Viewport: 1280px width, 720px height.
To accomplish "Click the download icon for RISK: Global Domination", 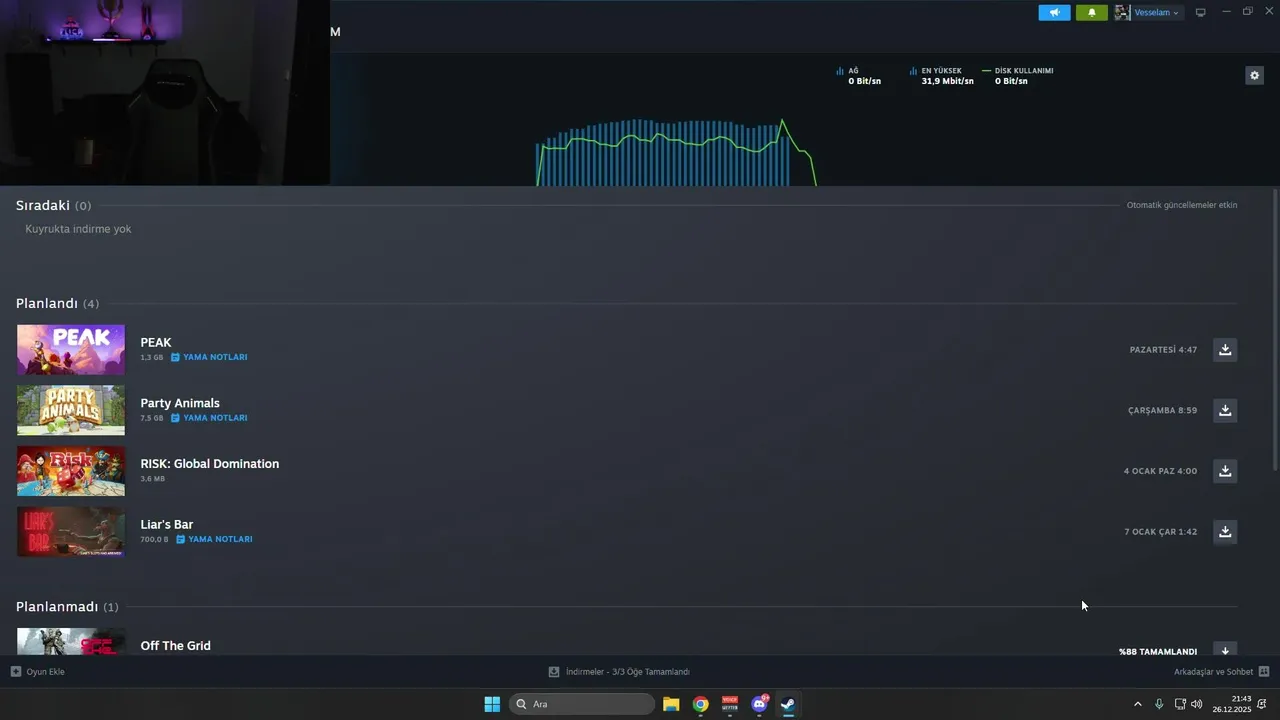I will click(x=1225, y=471).
